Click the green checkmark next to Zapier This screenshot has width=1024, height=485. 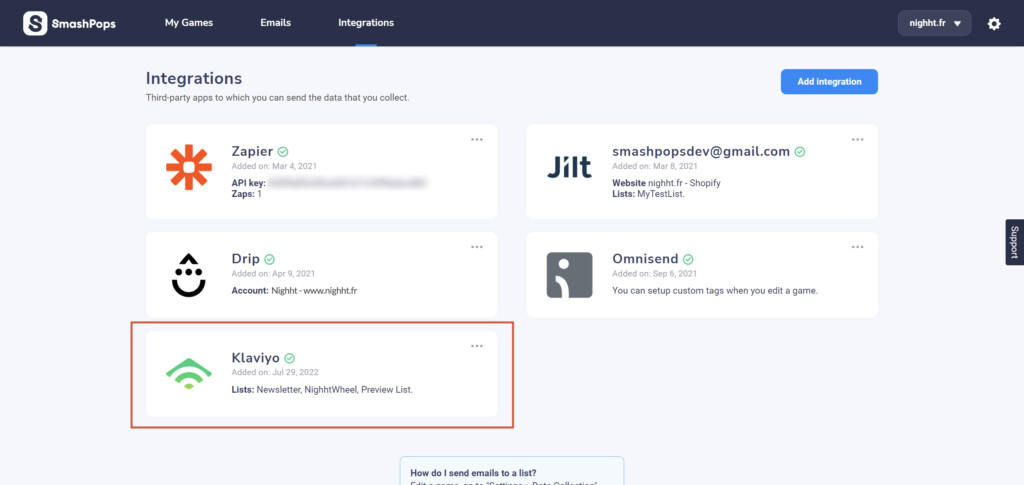[283, 151]
